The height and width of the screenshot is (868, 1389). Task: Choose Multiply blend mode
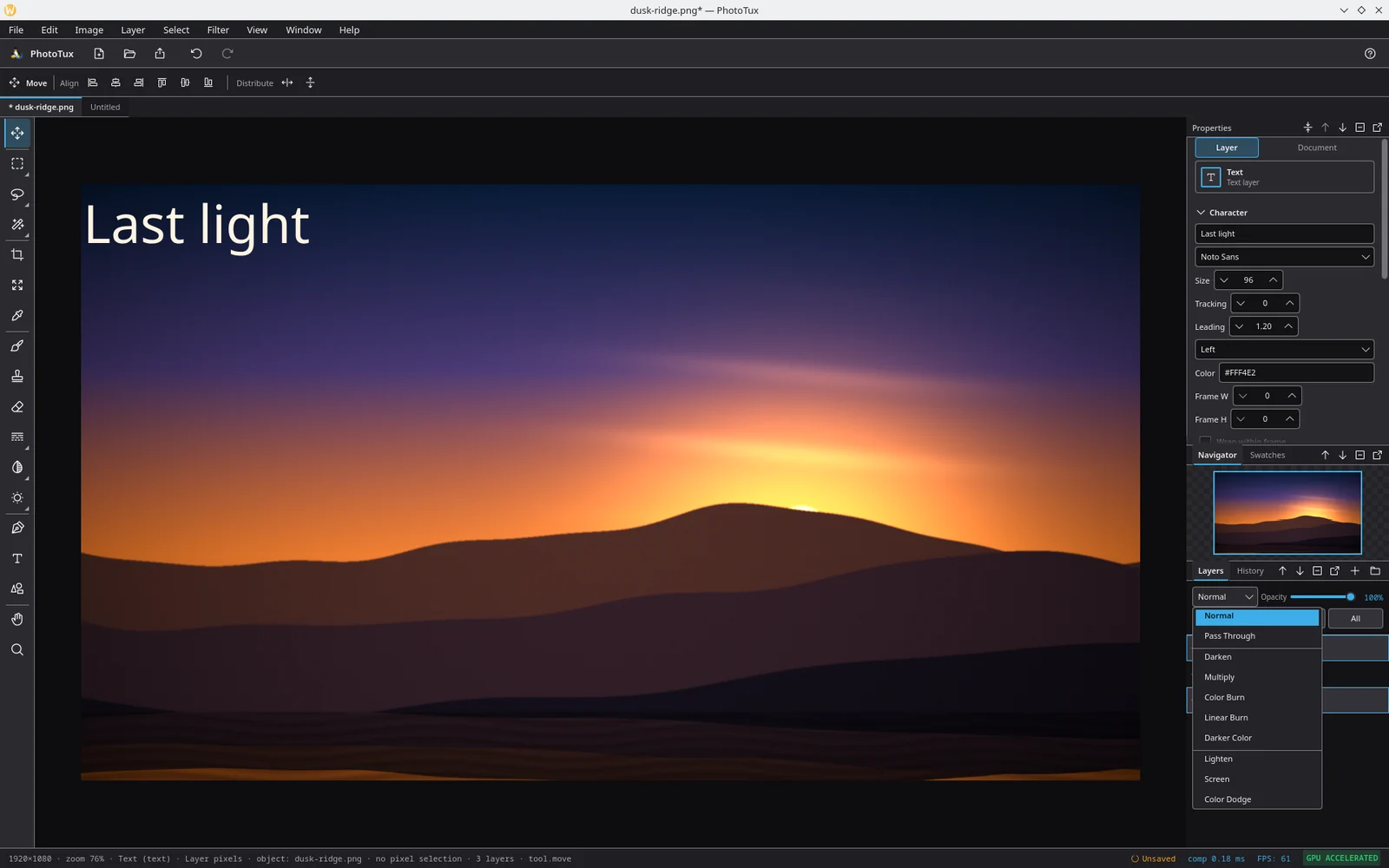[x=1257, y=677]
